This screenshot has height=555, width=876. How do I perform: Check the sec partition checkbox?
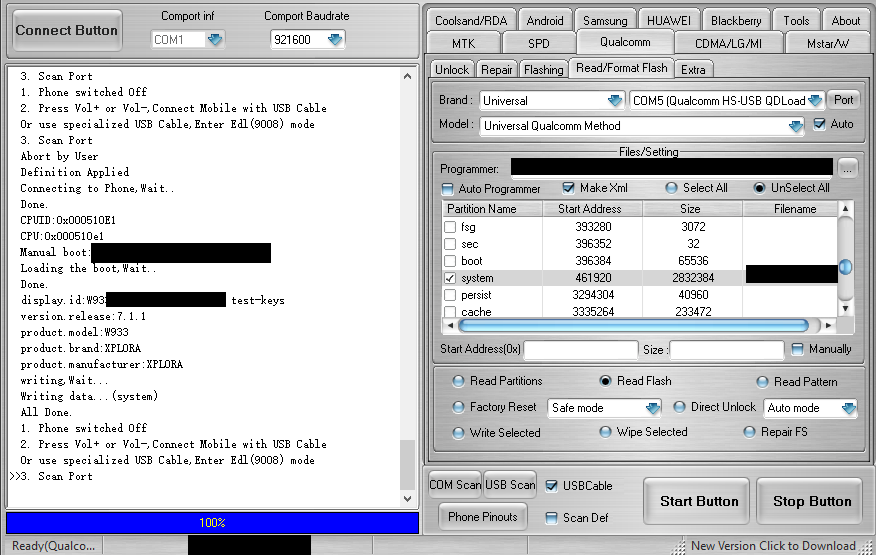click(450, 244)
